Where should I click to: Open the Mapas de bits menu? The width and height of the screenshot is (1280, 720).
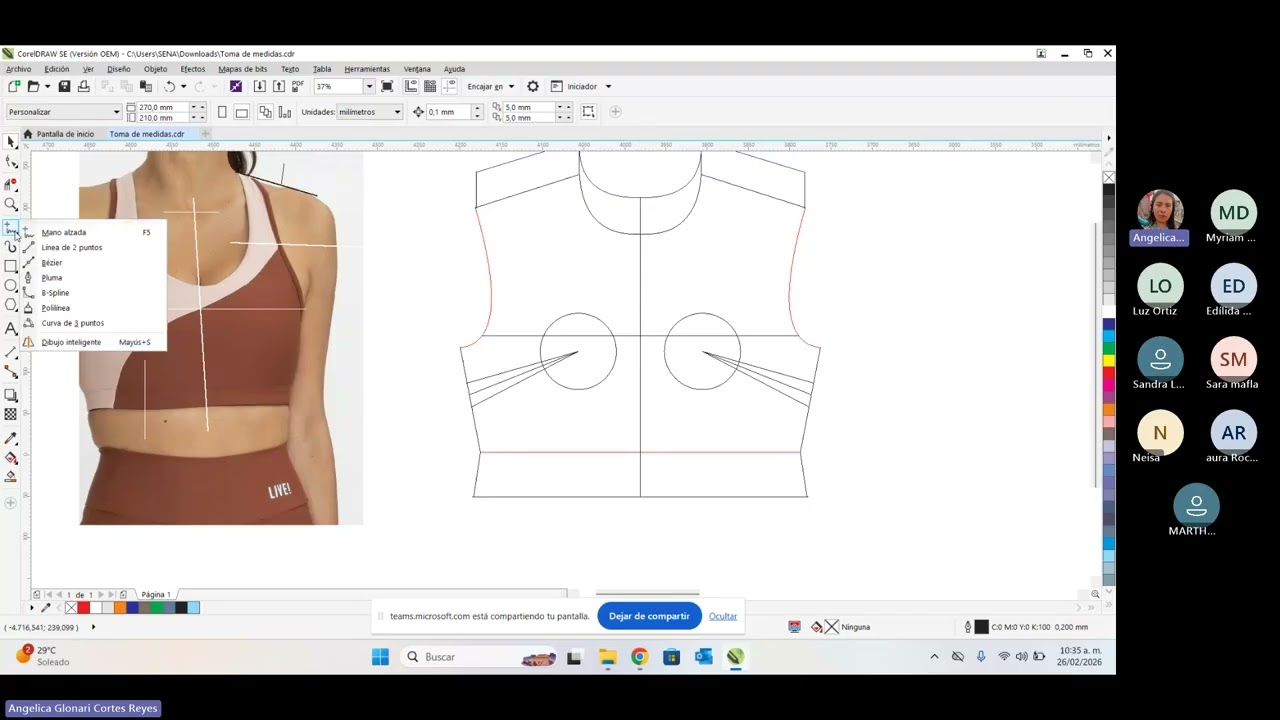coord(242,69)
